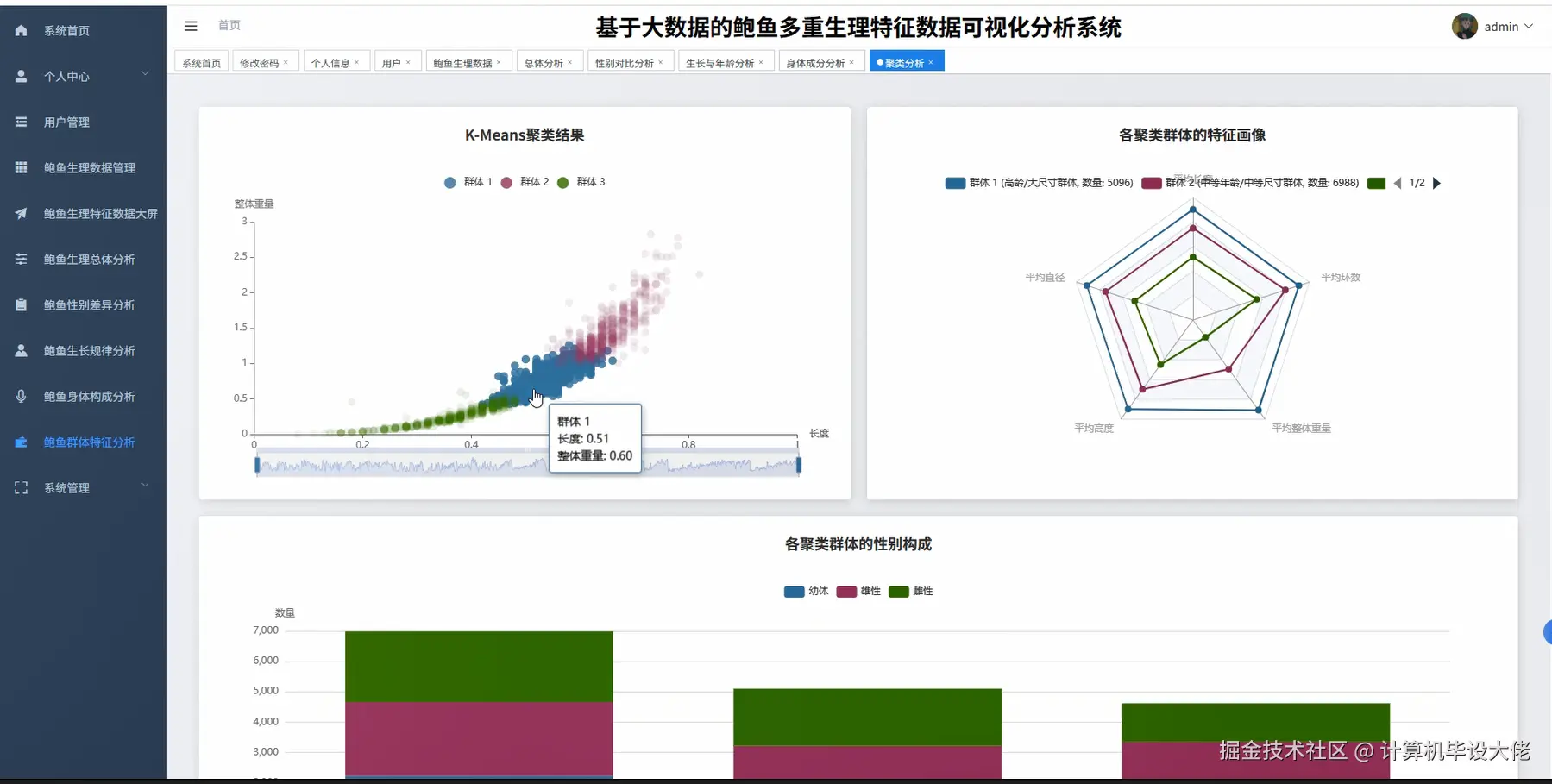
Task: Click the clipboard icon beside 鲍鱼性别差异分析
Action: 21,304
